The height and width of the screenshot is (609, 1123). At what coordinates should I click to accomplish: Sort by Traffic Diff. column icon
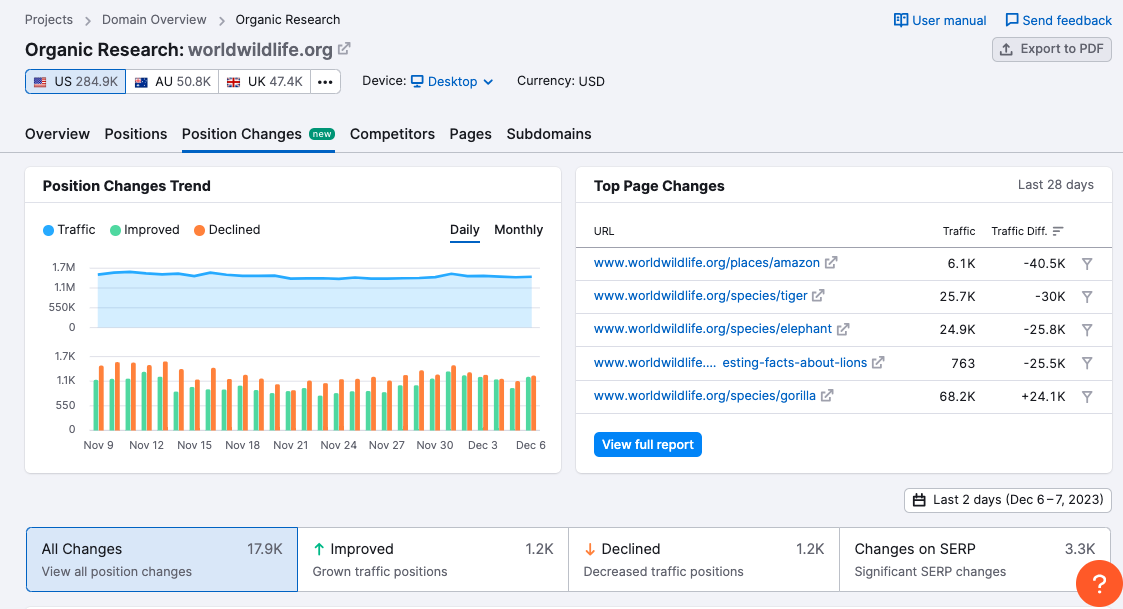pyautogui.click(x=1058, y=231)
